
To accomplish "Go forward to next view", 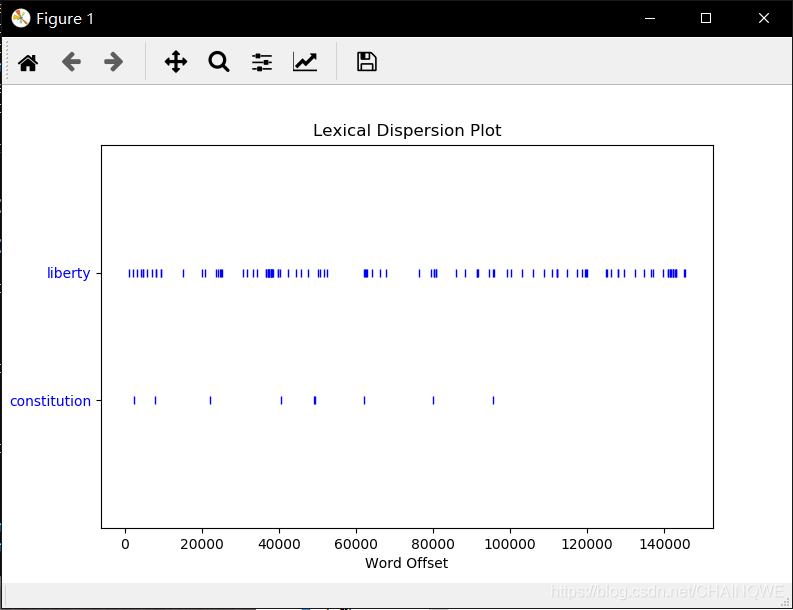I will (114, 62).
